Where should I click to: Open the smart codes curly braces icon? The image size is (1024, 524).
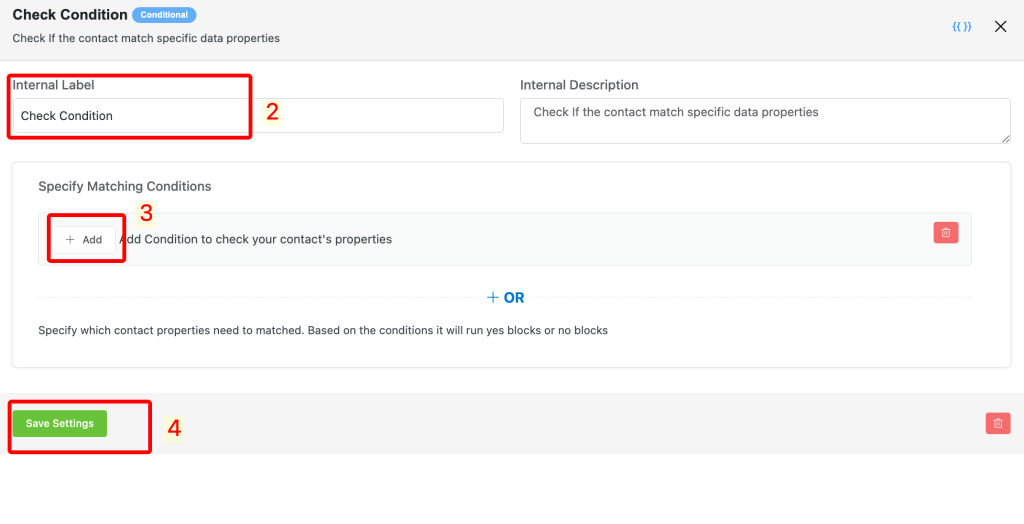[x=961, y=27]
